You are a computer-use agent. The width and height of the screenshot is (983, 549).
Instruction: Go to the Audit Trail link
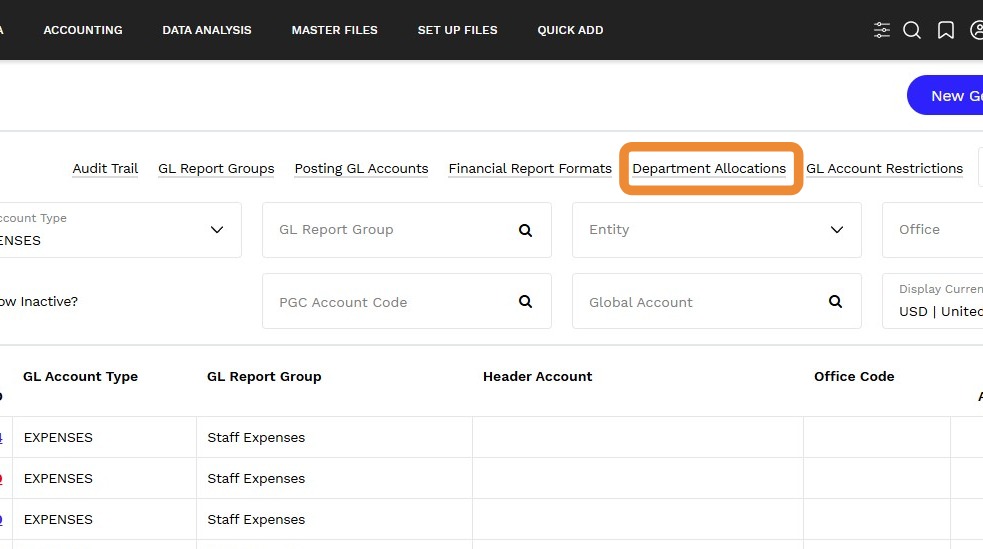click(x=105, y=169)
